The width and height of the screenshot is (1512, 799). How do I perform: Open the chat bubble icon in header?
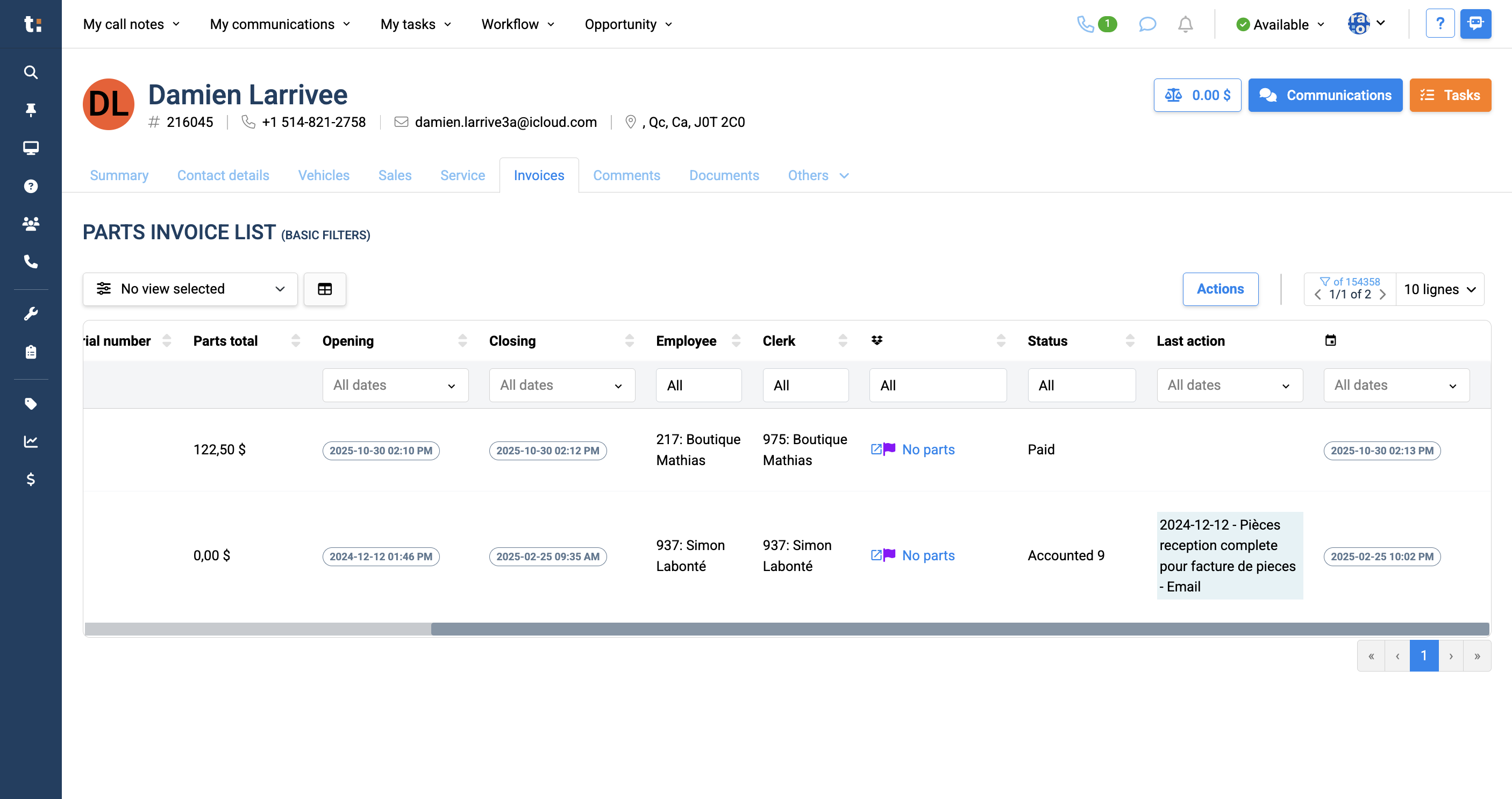1147,24
